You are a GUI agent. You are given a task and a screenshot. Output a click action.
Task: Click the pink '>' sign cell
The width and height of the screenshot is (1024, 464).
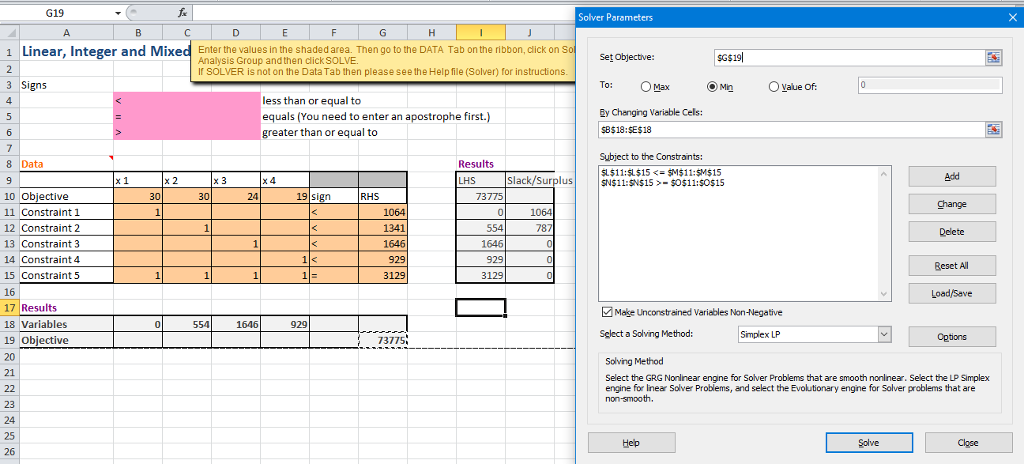(x=138, y=132)
